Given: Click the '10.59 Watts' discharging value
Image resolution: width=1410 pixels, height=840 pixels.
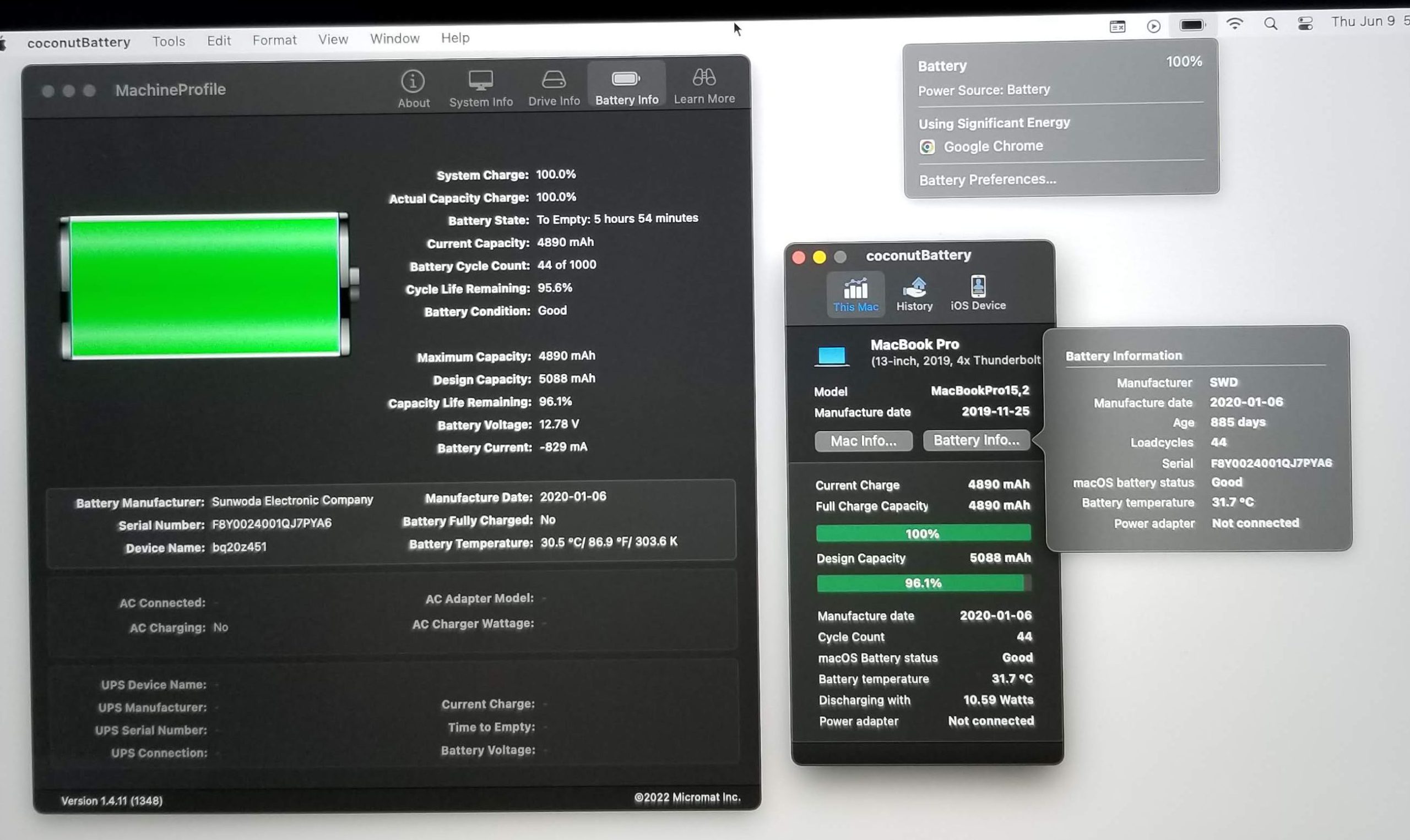Looking at the screenshot, I should click(999, 700).
